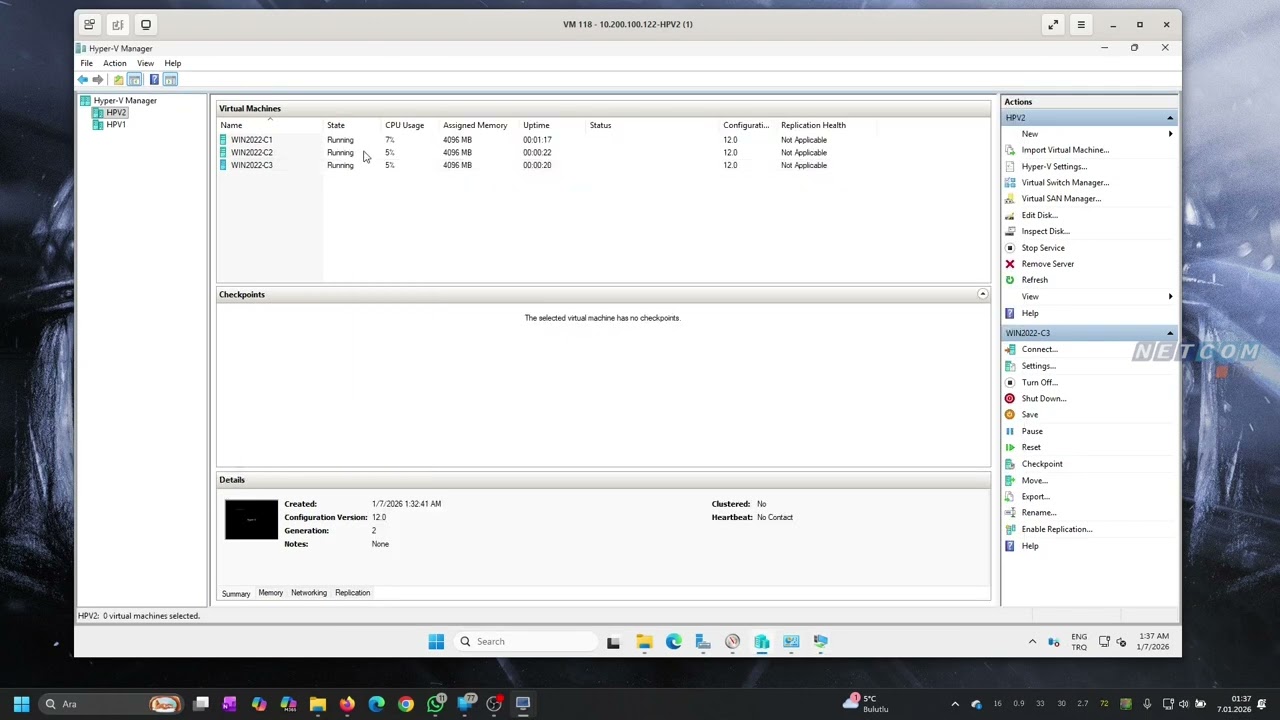Switch to the Memory tab
The width and height of the screenshot is (1280, 720).
pos(270,593)
